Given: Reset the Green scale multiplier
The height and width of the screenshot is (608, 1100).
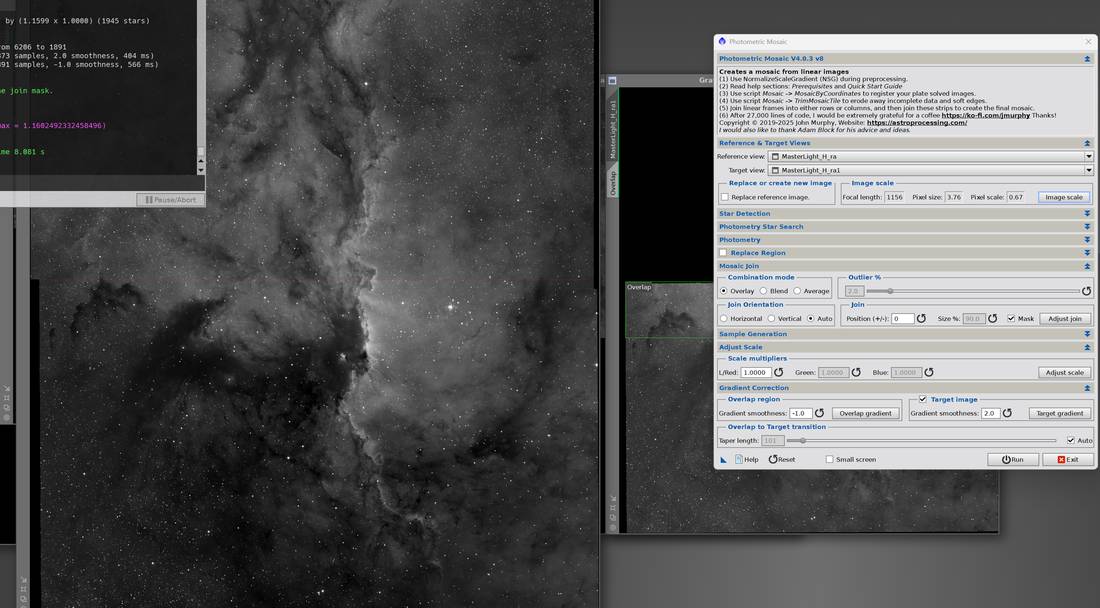Looking at the screenshot, I should [856, 372].
